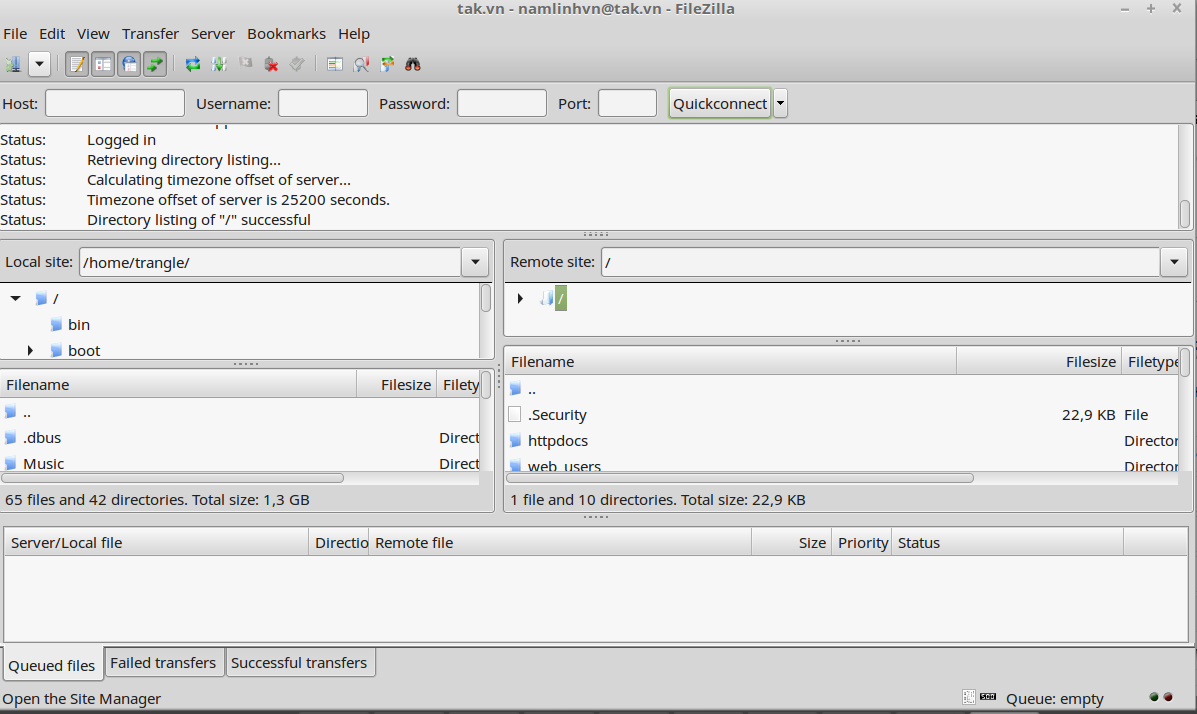Screen dimensions: 1197x714
Task: Open the Transfer menu
Action: [x=150, y=34]
